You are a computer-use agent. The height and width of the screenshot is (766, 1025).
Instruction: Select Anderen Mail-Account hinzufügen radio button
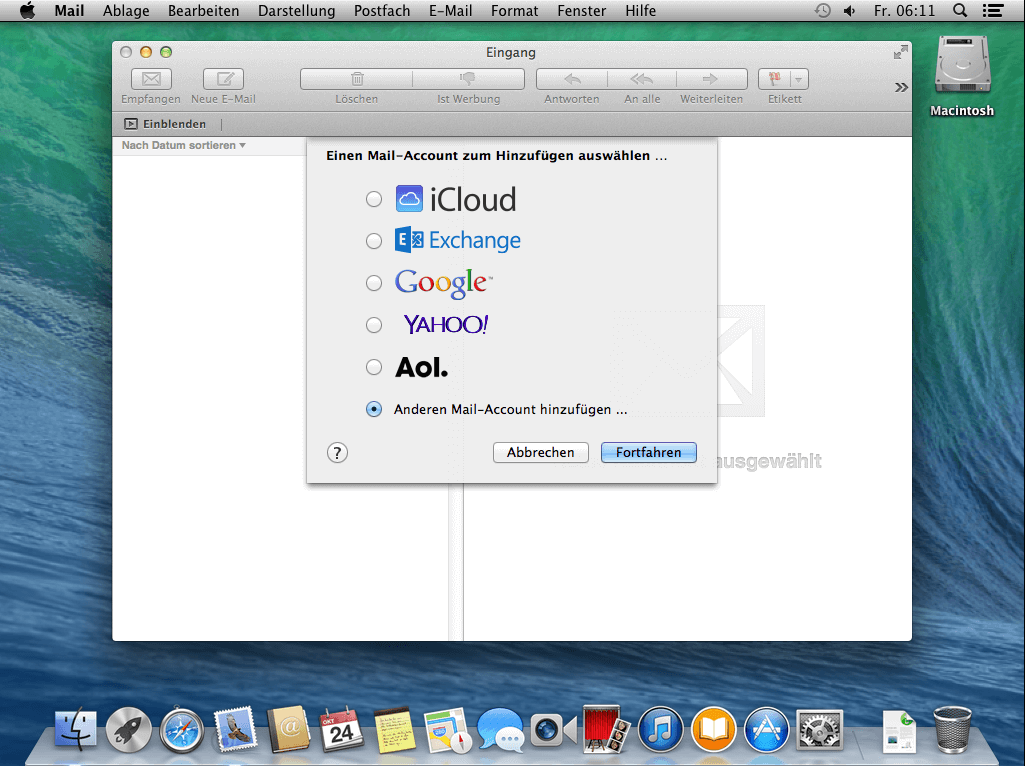point(374,409)
